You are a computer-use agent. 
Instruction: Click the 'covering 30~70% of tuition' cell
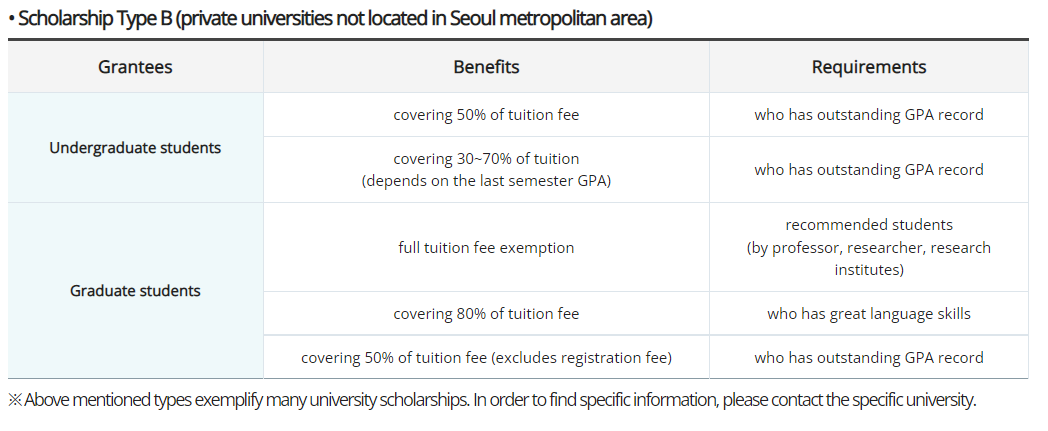tap(486, 159)
